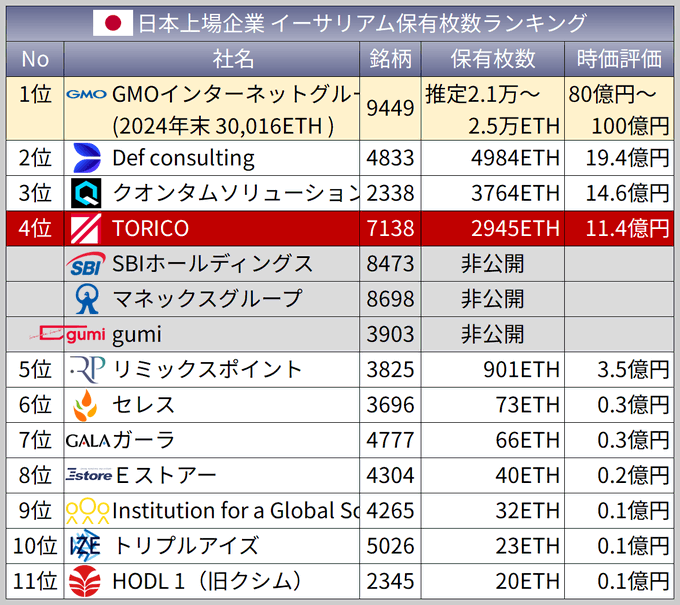Click the gumi red logo
This screenshot has height=605, width=680.
pyautogui.click(x=67, y=334)
